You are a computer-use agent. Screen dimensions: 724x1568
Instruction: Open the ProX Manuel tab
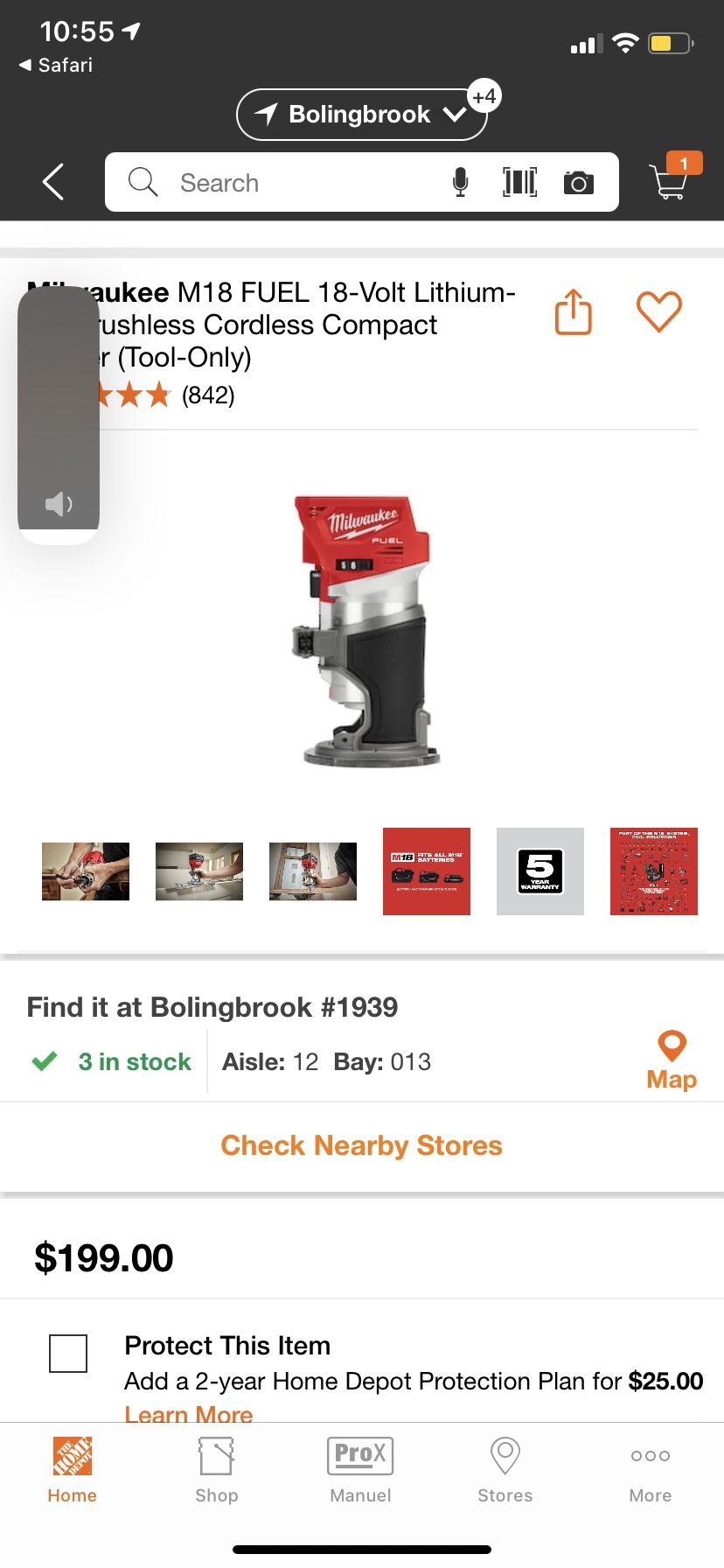pyautogui.click(x=360, y=1471)
